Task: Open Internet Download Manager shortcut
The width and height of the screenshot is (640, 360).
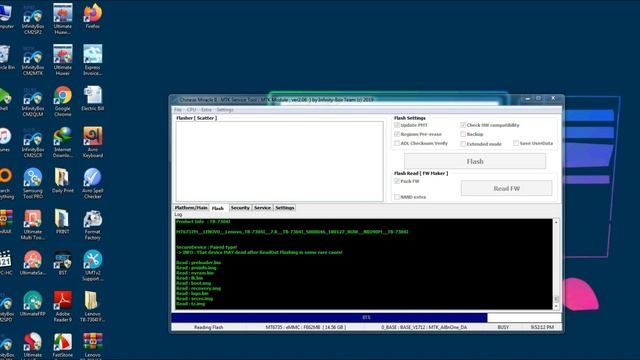Action: point(62,143)
